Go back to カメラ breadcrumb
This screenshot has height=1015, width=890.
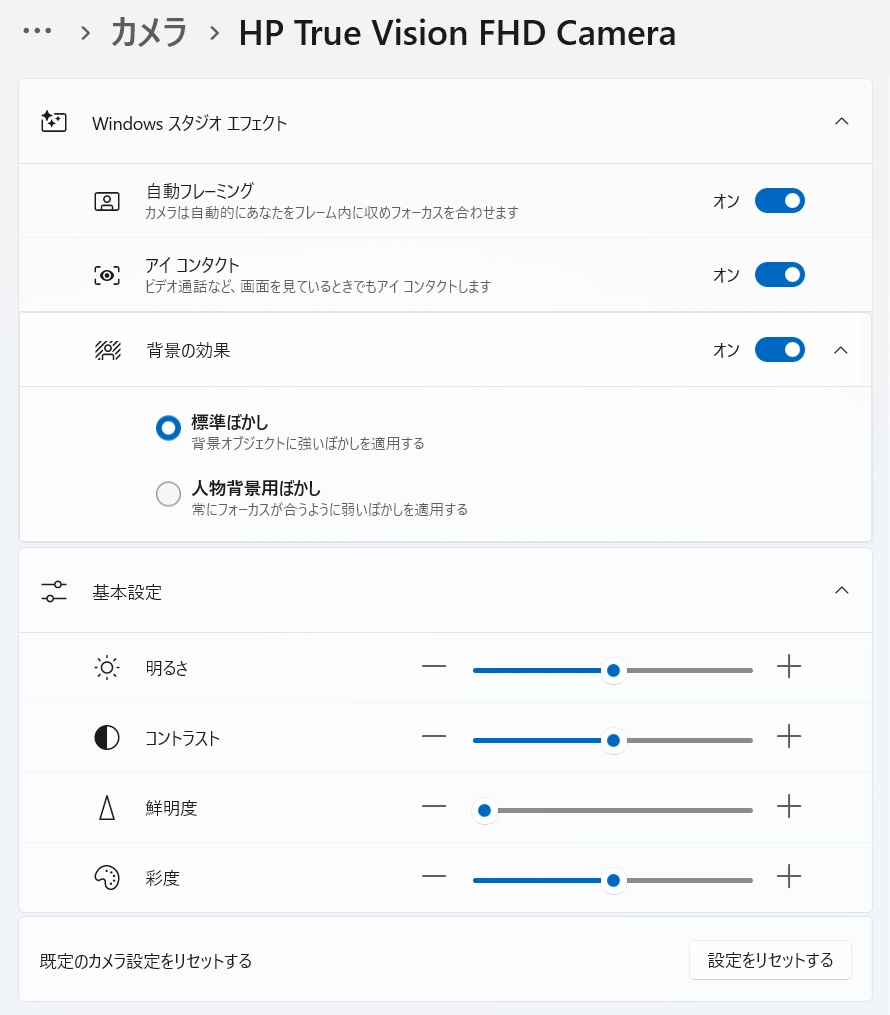click(149, 33)
